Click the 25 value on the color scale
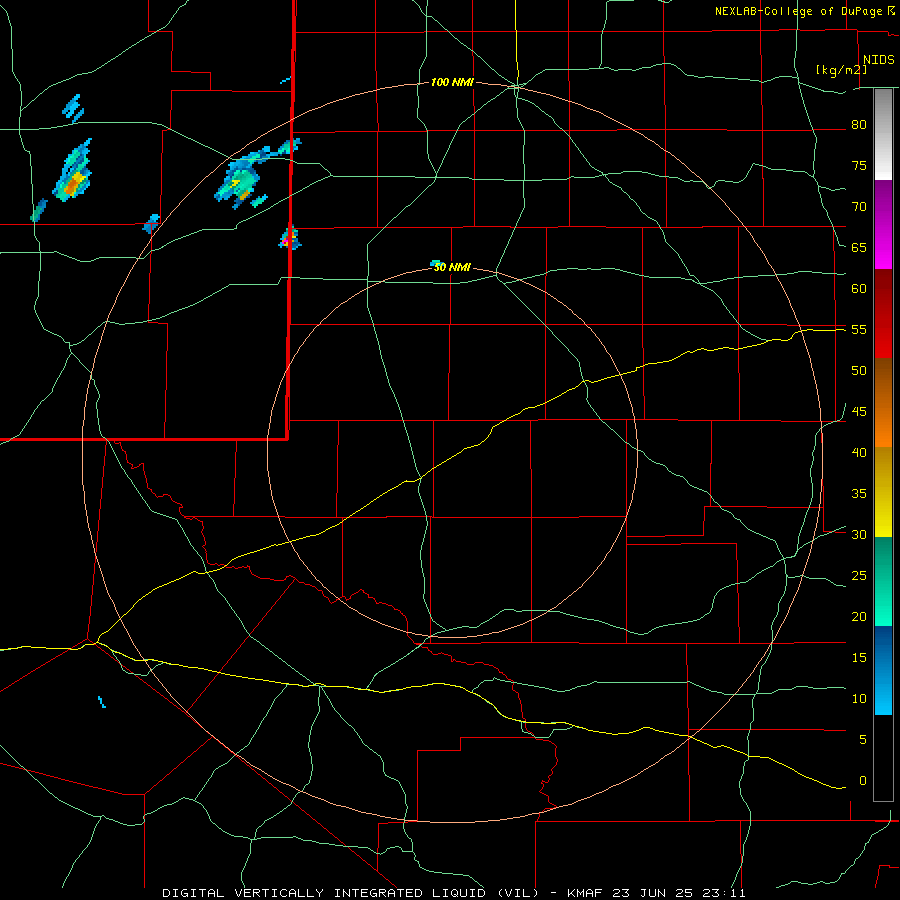 [859, 576]
